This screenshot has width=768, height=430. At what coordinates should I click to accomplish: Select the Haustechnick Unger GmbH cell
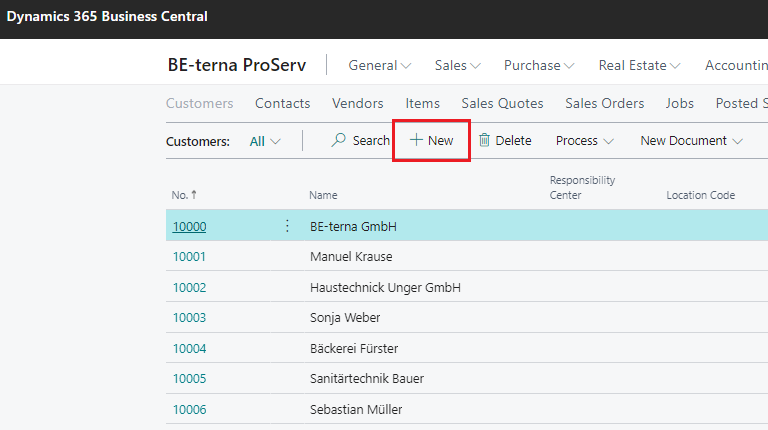pyautogui.click(x=385, y=287)
